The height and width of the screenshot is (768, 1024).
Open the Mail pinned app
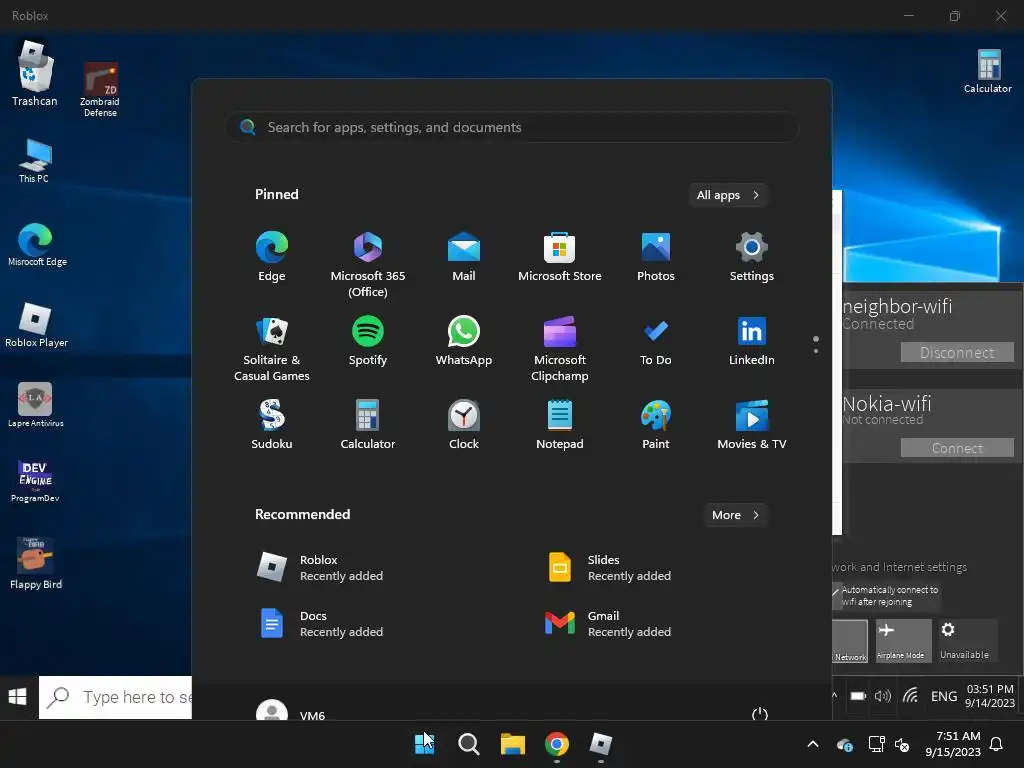464,257
